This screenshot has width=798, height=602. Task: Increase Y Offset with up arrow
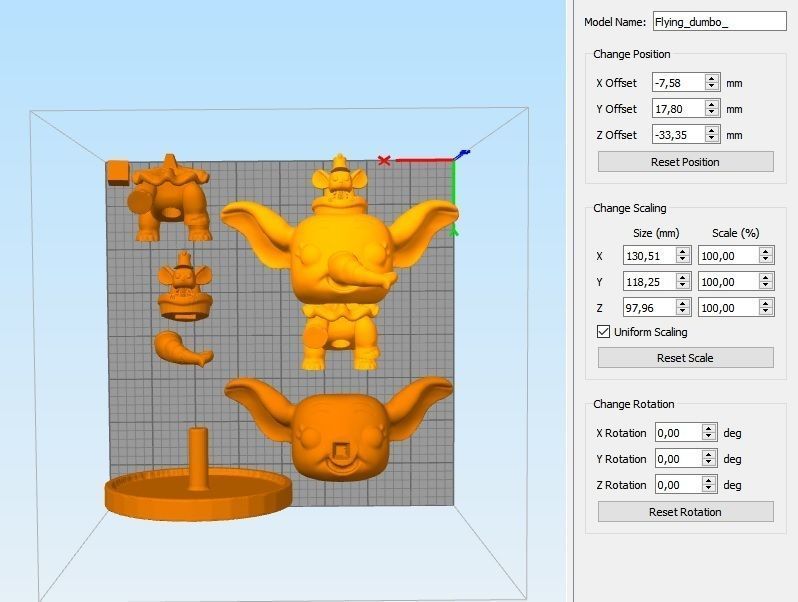[712, 104]
